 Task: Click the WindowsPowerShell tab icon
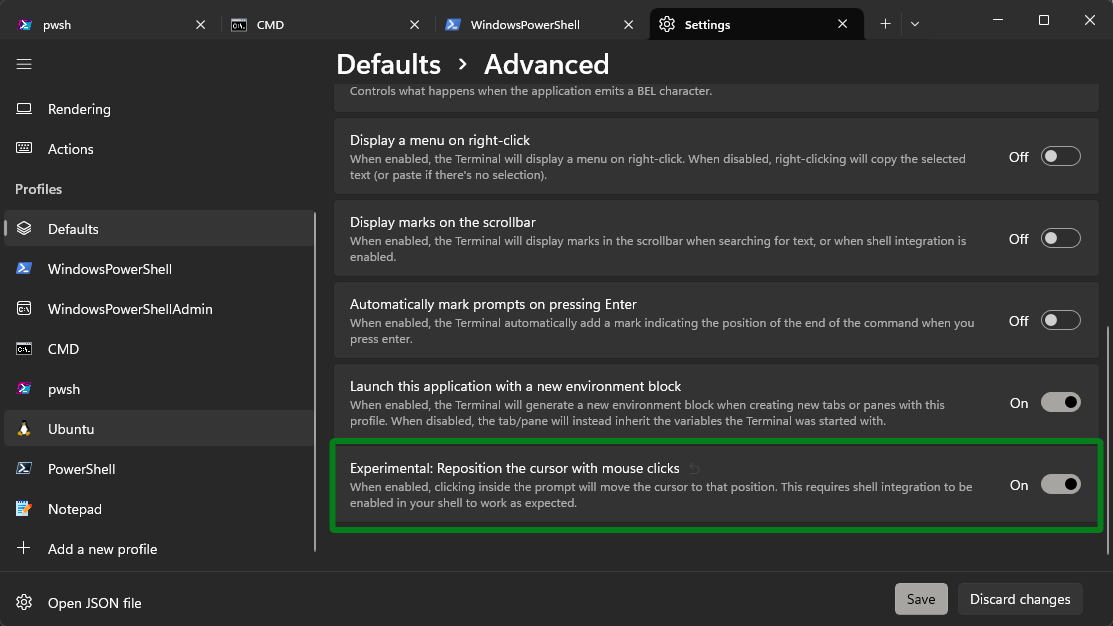click(453, 25)
